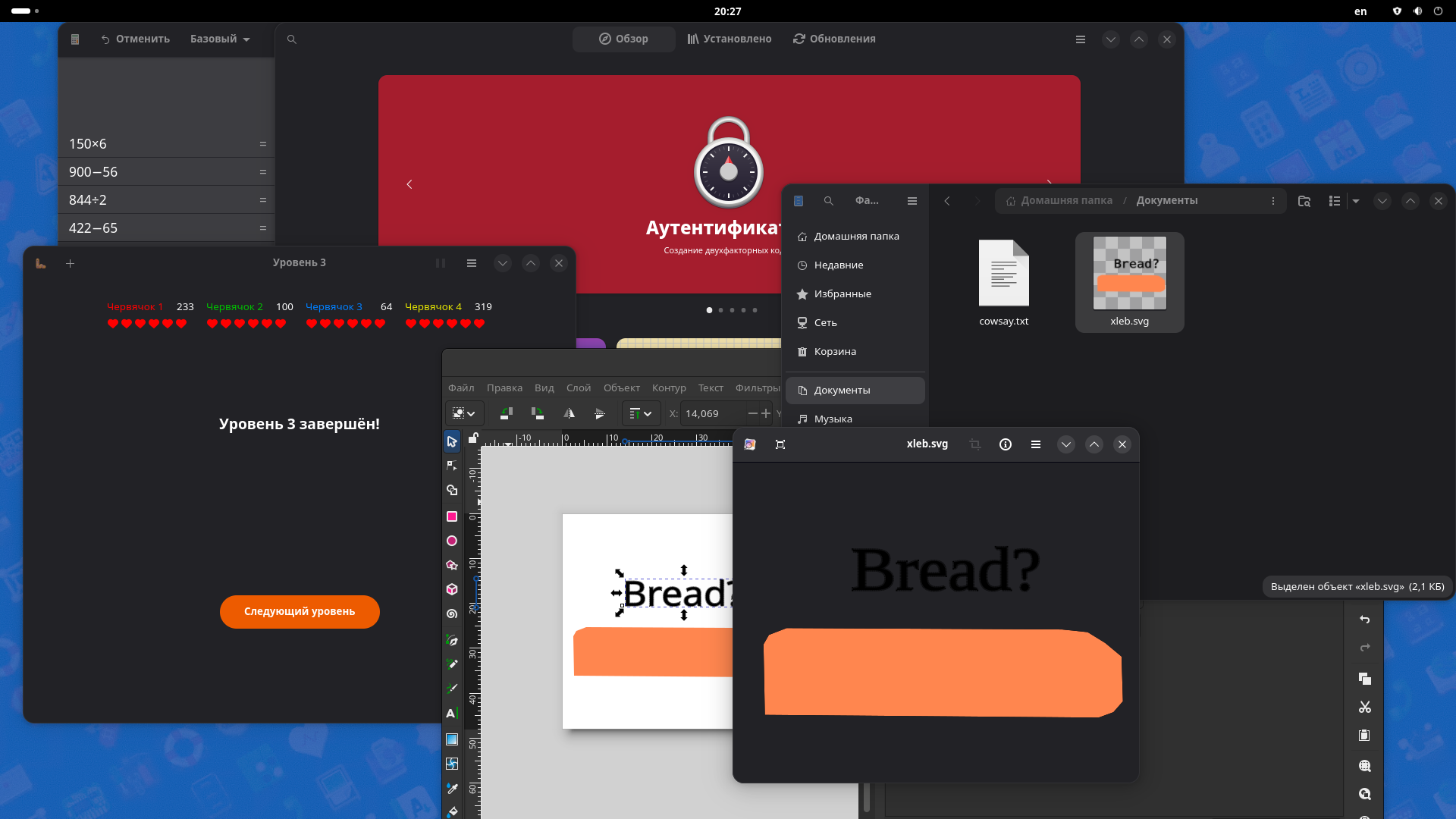Open the Фильтры menu
This screenshot has height=819, width=1456.
point(757,388)
